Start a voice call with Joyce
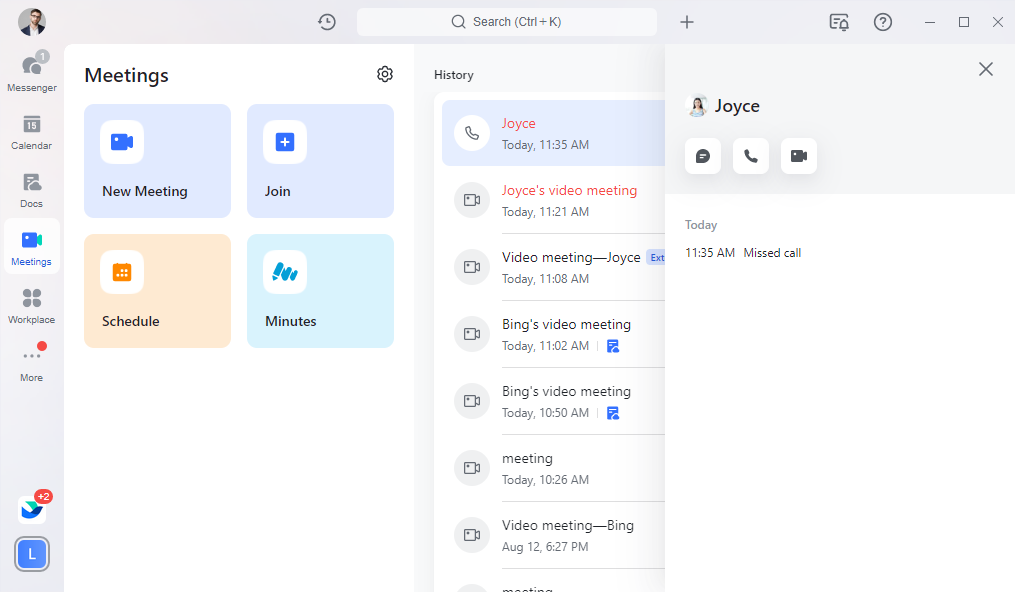Image resolution: width=1015 pixels, height=592 pixels. coord(751,156)
